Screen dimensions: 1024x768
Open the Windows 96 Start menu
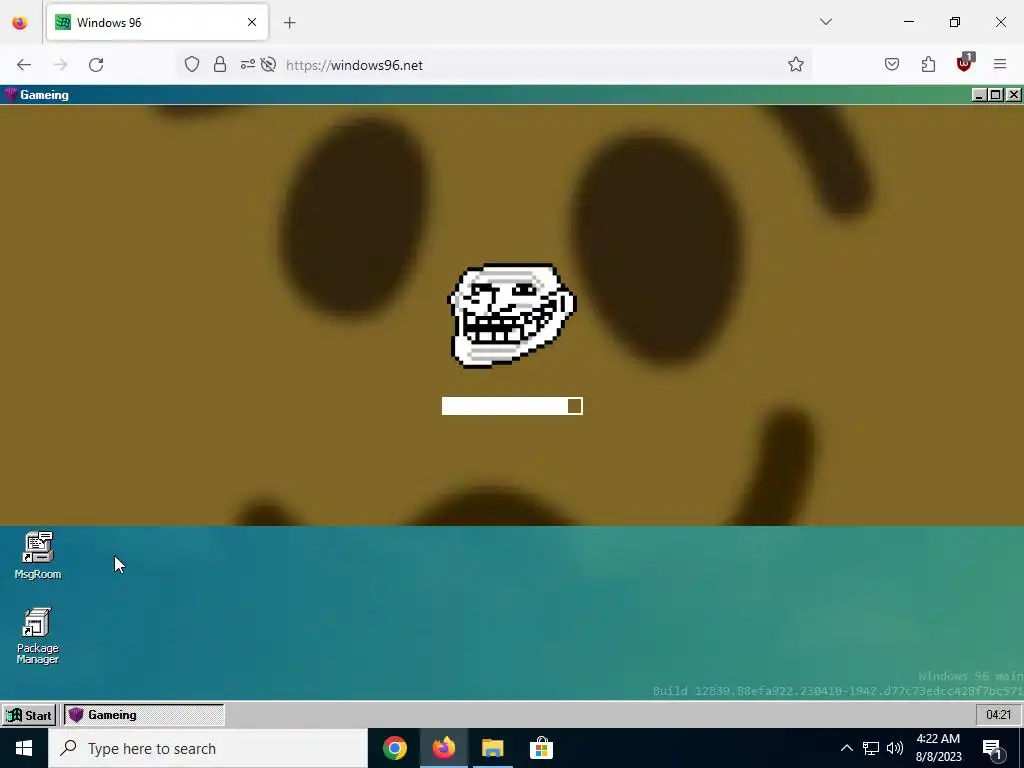pos(29,715)
